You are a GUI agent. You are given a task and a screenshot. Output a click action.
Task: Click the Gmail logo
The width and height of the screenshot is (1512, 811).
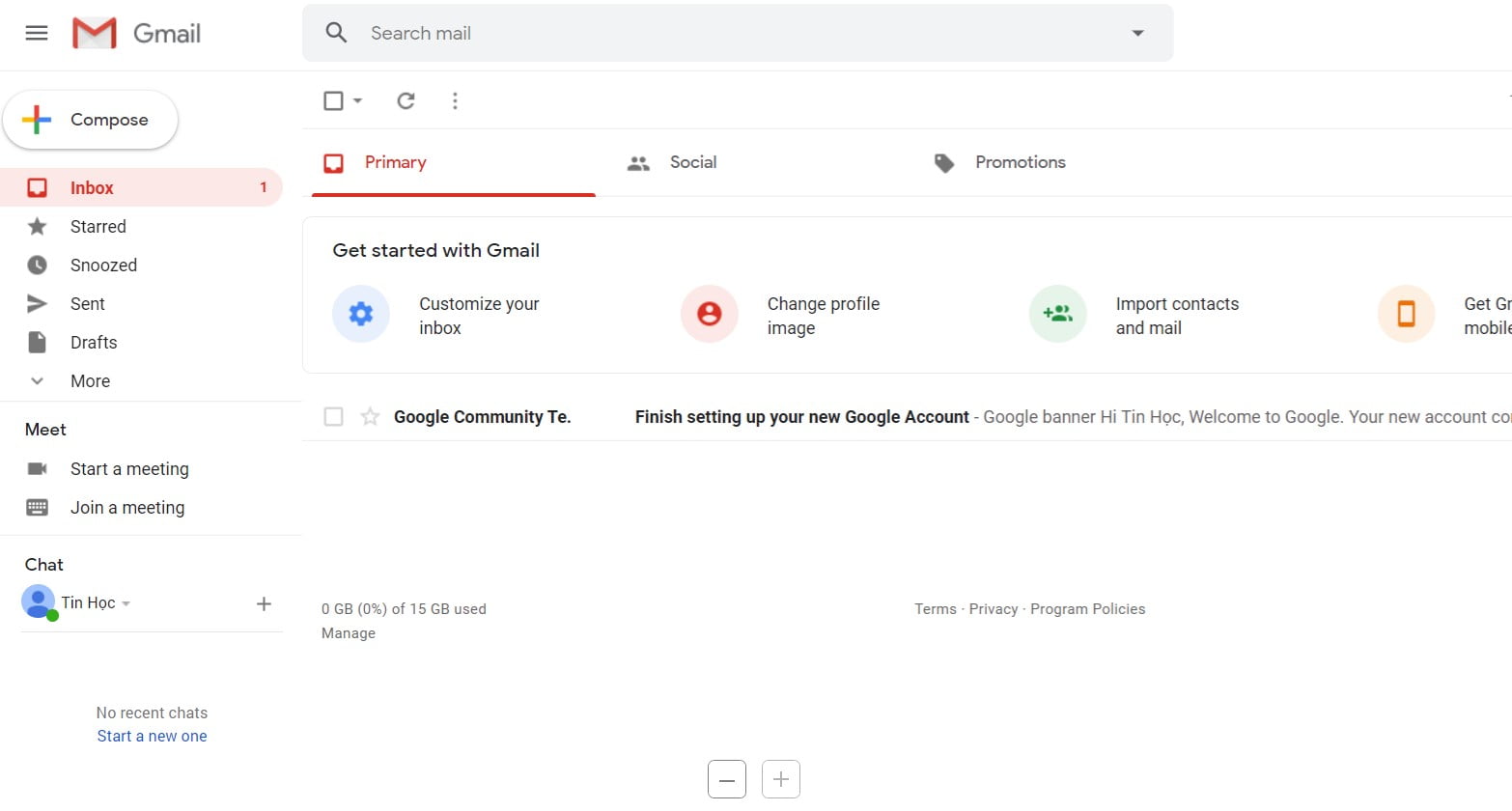[x=137, y=33]
